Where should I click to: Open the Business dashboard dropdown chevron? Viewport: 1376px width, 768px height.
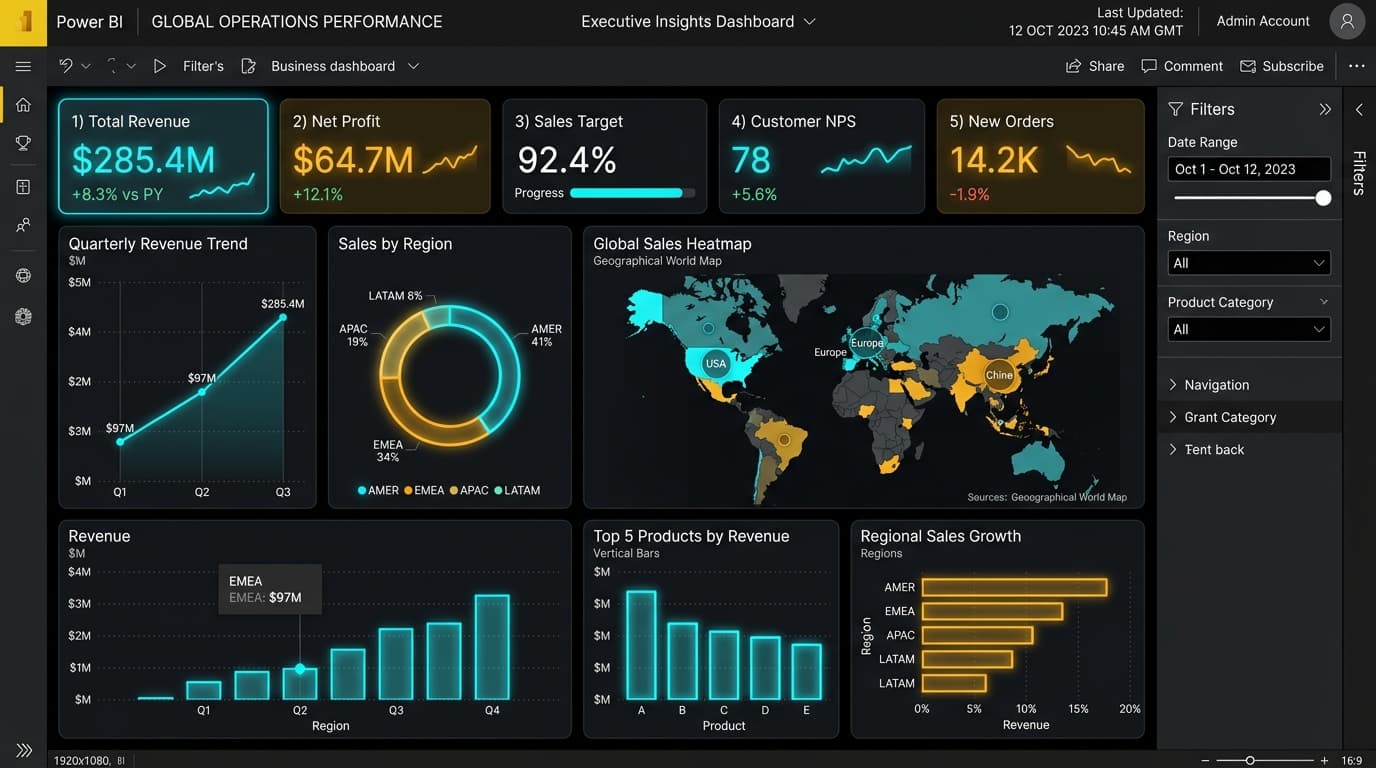413,66
